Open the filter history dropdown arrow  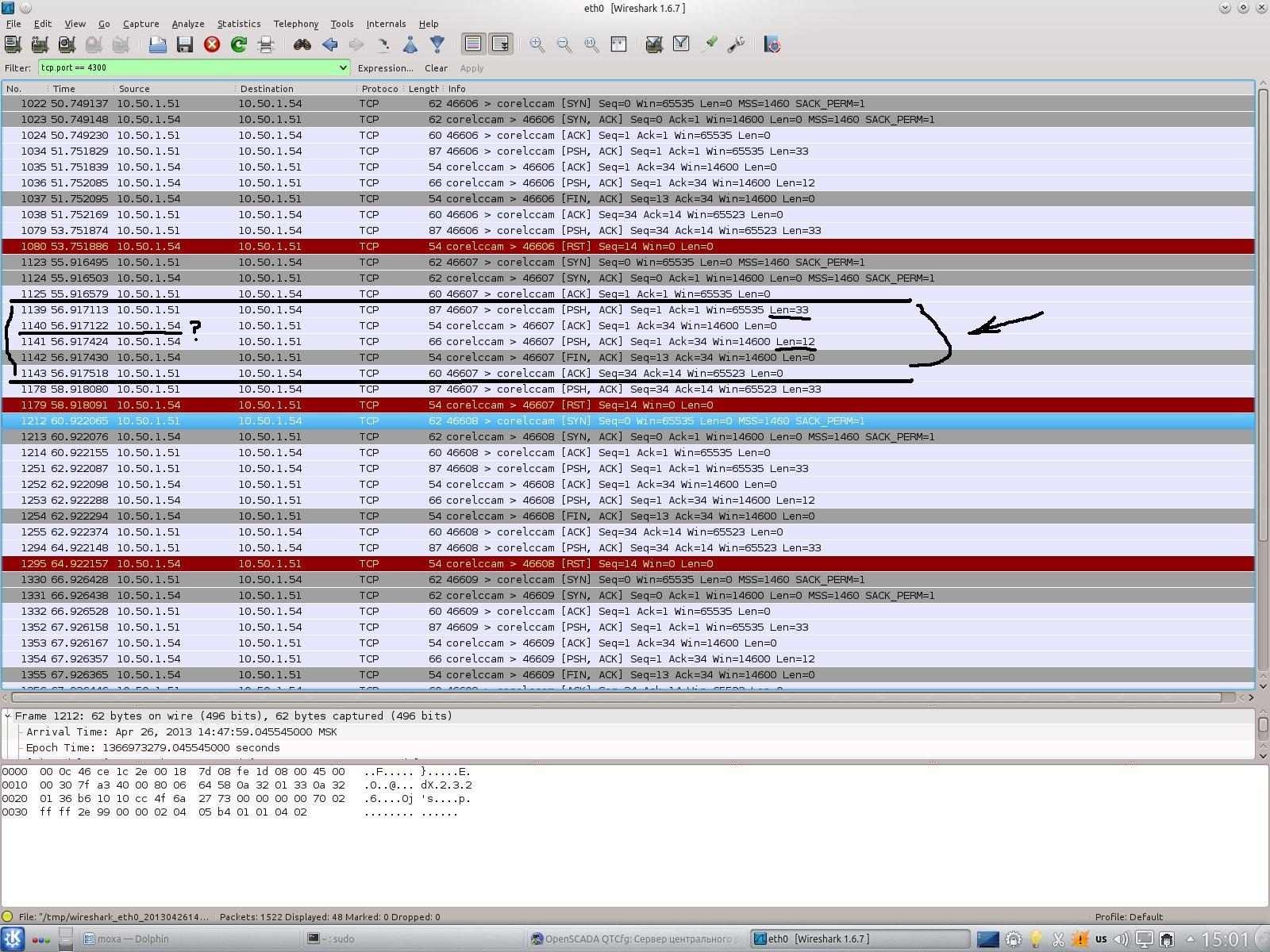click(343, 68)
